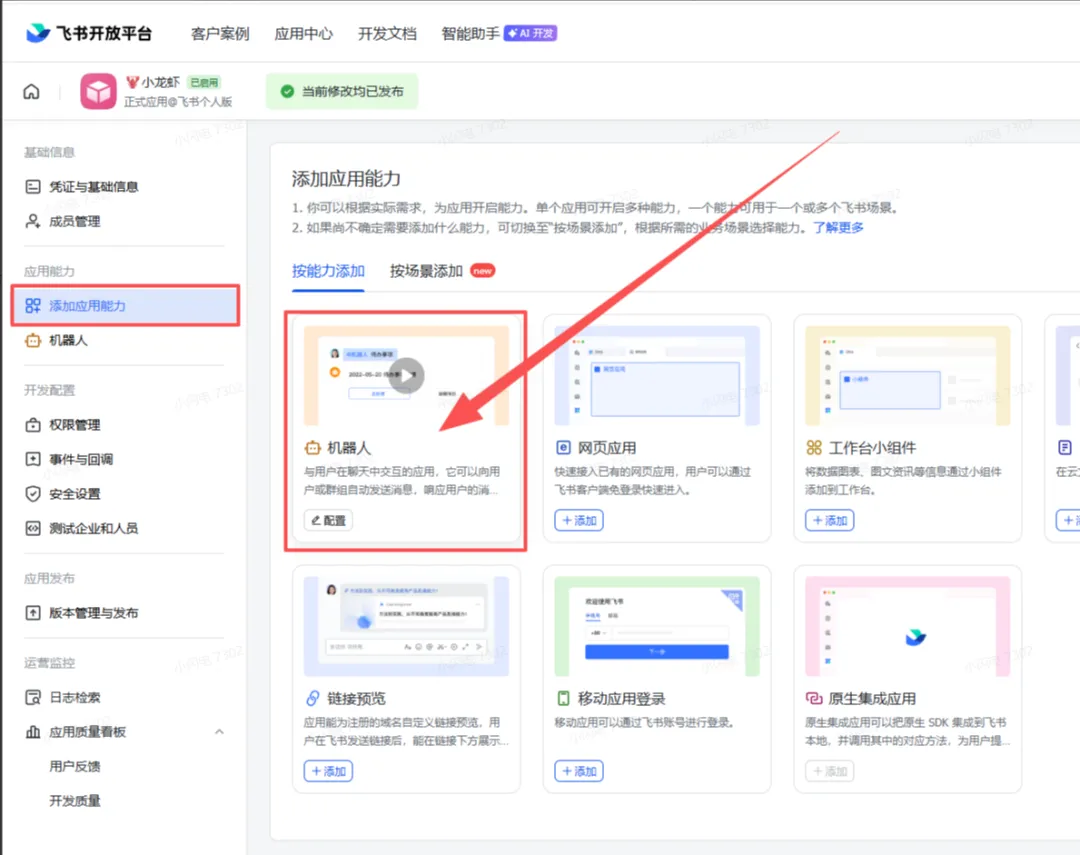Viewport: 1080px width, 855px height.
Task: Open 开发文档 in the top navigation
Action: coord(387,34)
